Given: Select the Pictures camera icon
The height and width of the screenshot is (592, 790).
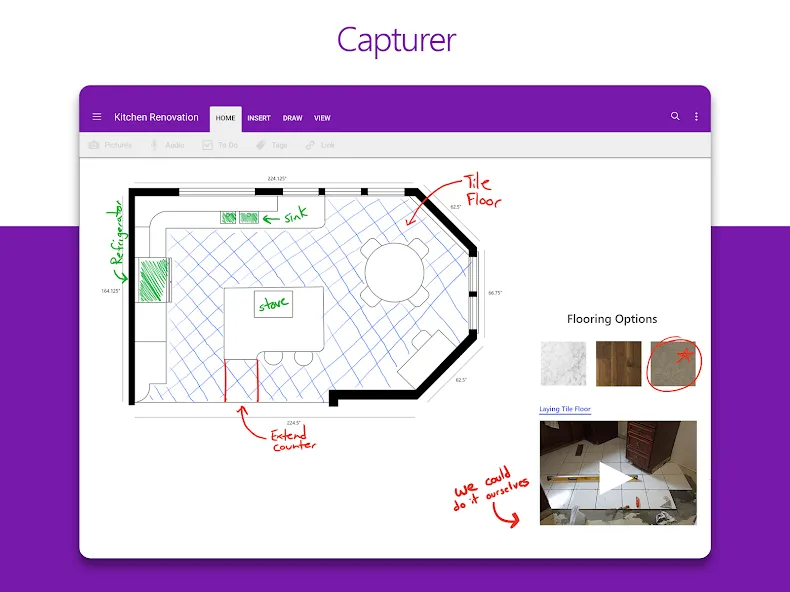Looking at the screenshot, I should (94, 145).
